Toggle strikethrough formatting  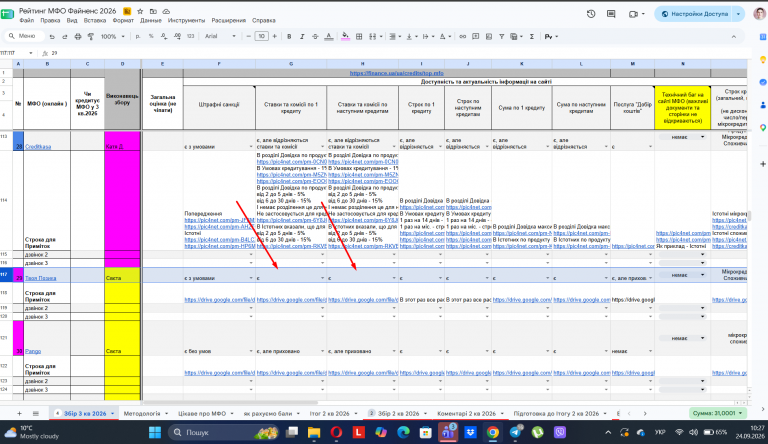click(315, 36)
